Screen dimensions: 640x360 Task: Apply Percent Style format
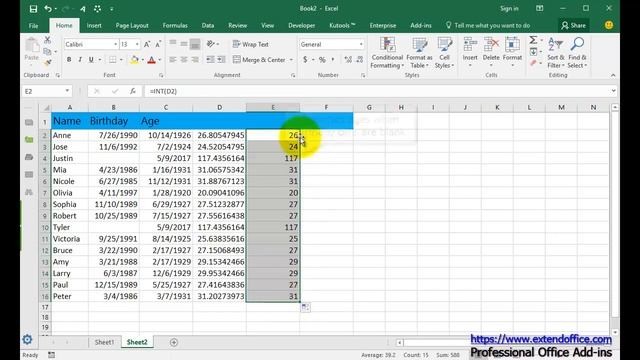coord(322,60)
